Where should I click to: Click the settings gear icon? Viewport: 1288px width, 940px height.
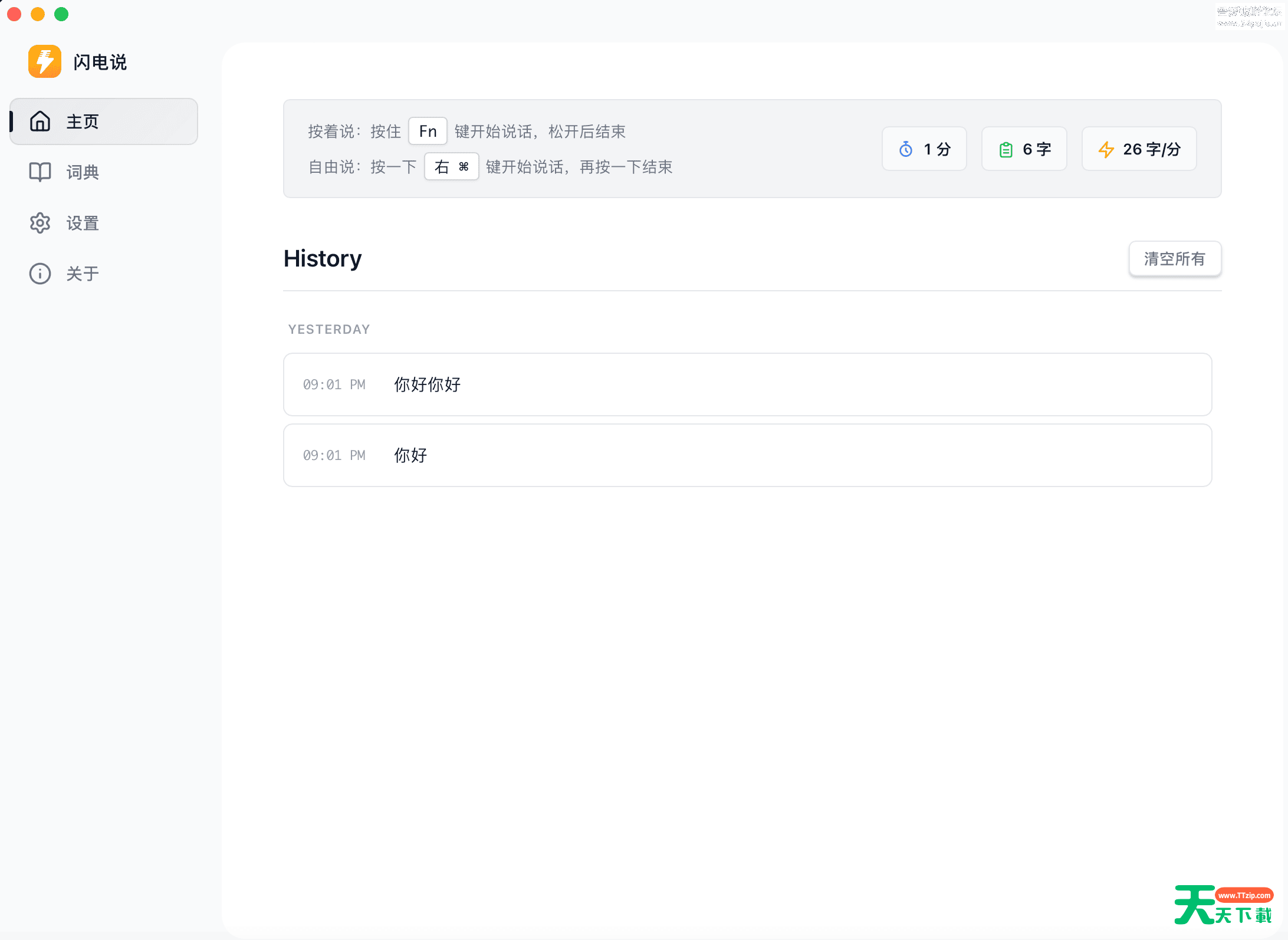(40, 223)
